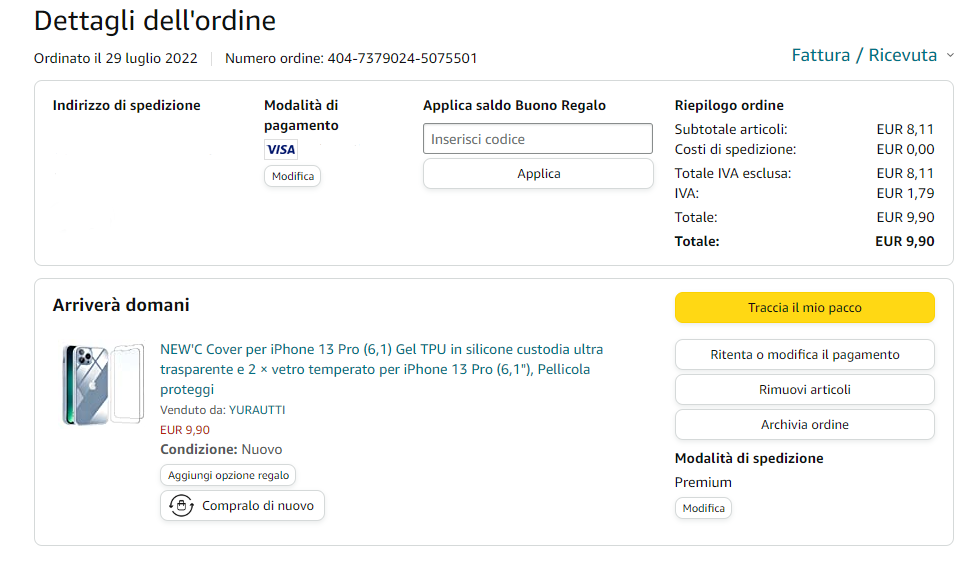This screenshot has width=980, height=568.
Task: Expand the Fattura / Ricevuta chevron arrow
Action: [x=950, y=56]
